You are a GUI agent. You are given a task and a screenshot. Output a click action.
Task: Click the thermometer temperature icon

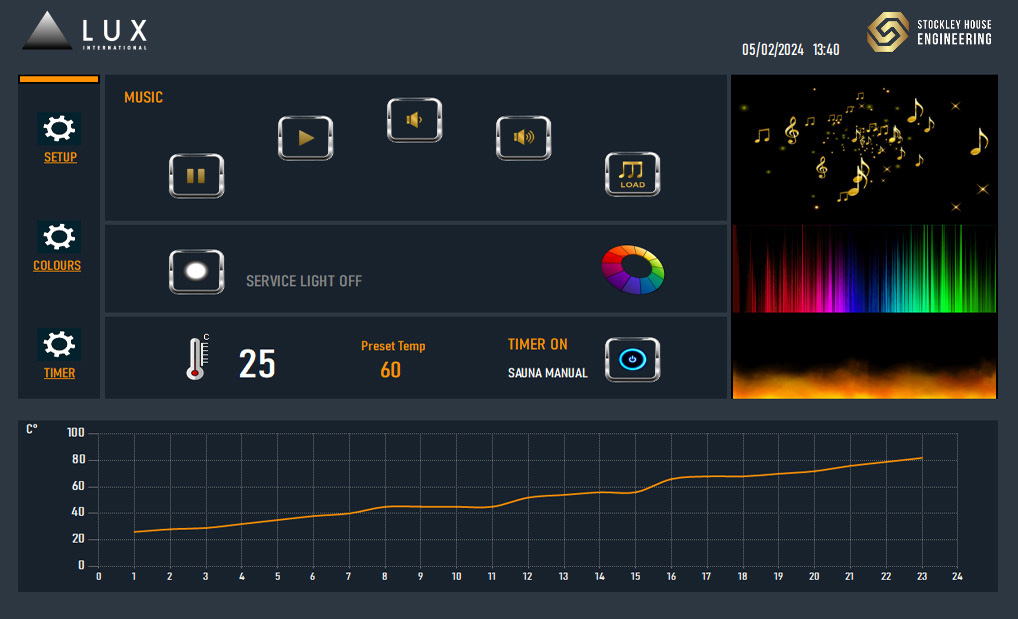click(197, 359)
